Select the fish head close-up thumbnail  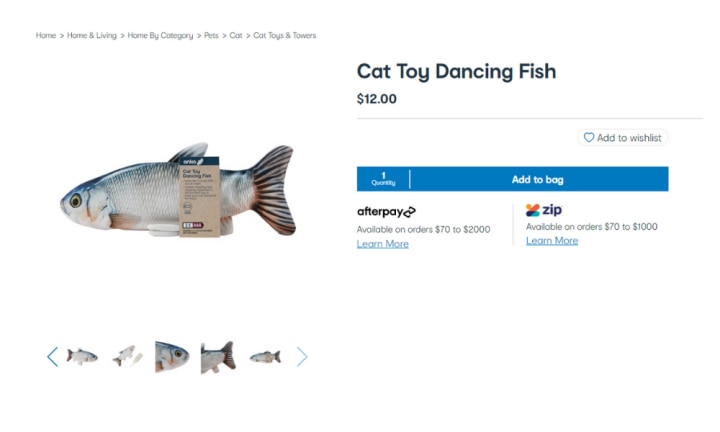tap(173, 357)
